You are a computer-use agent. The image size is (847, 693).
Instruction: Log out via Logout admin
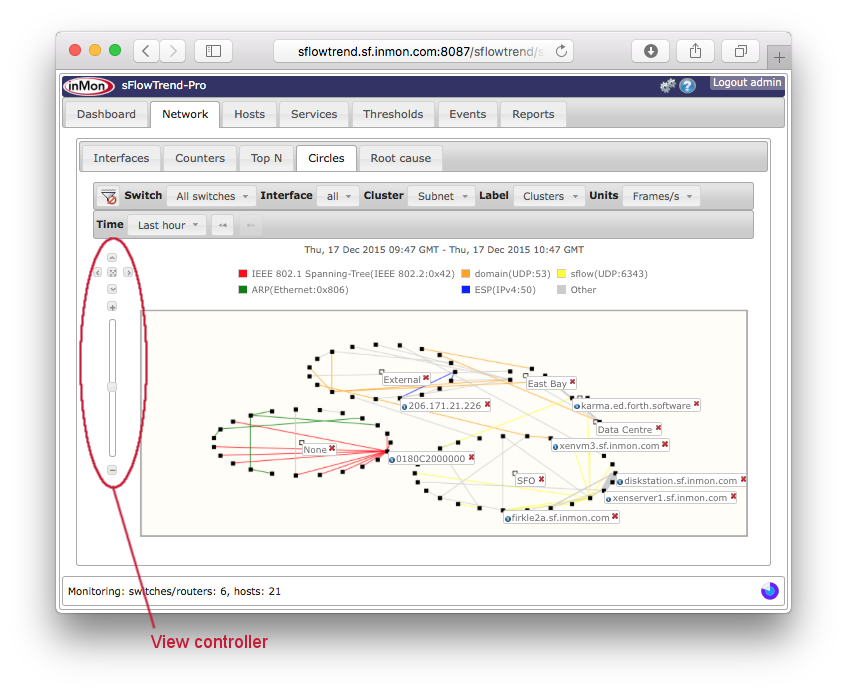pos(747,83)
